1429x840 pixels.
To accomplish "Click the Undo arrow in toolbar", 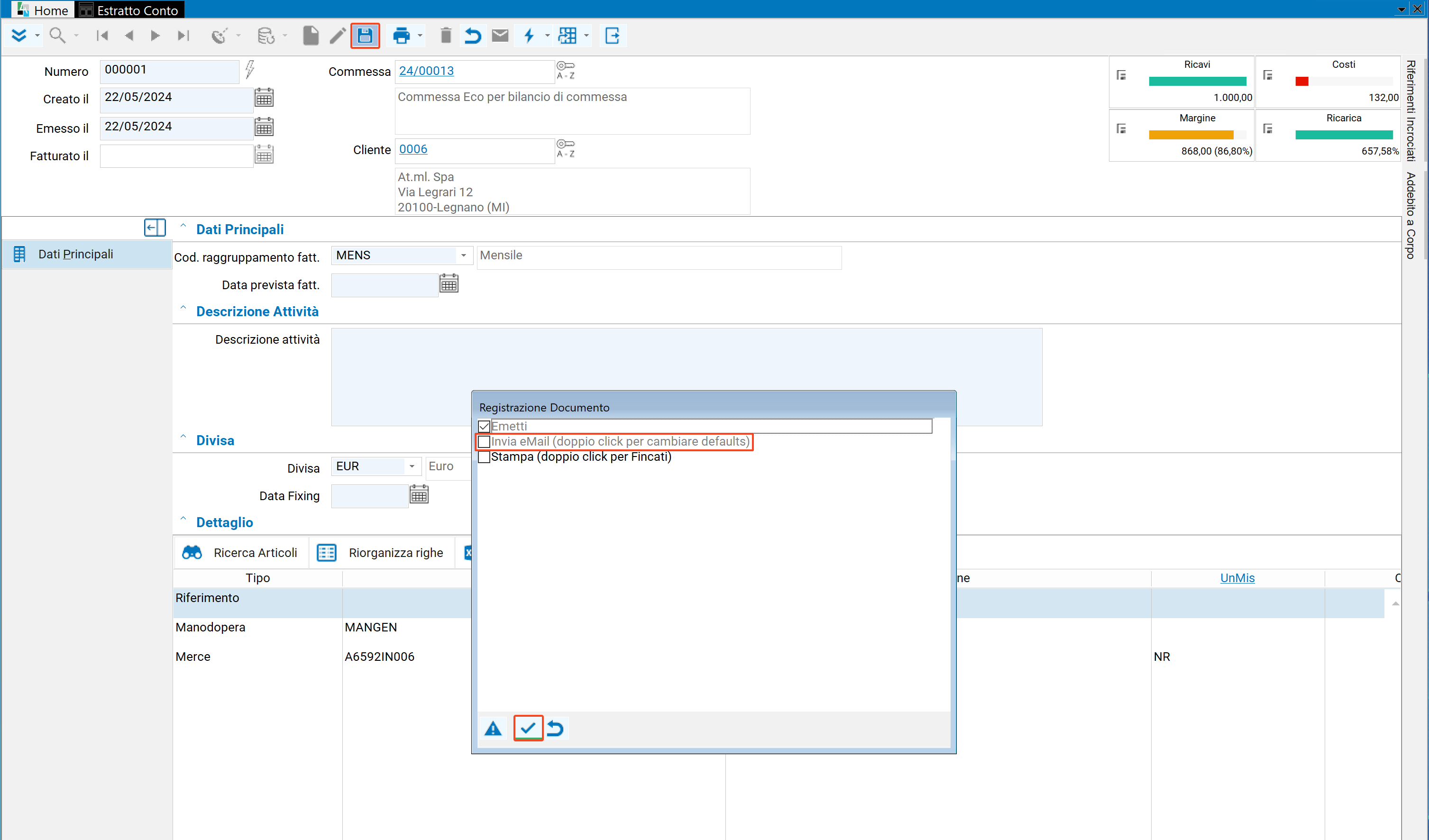I will coord(472,36).
